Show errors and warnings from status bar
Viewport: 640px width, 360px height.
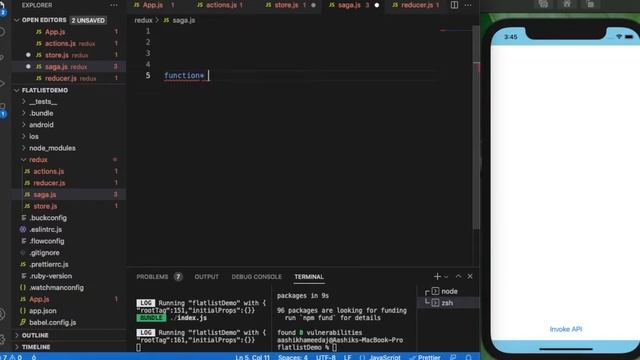(x=11, y=357)
